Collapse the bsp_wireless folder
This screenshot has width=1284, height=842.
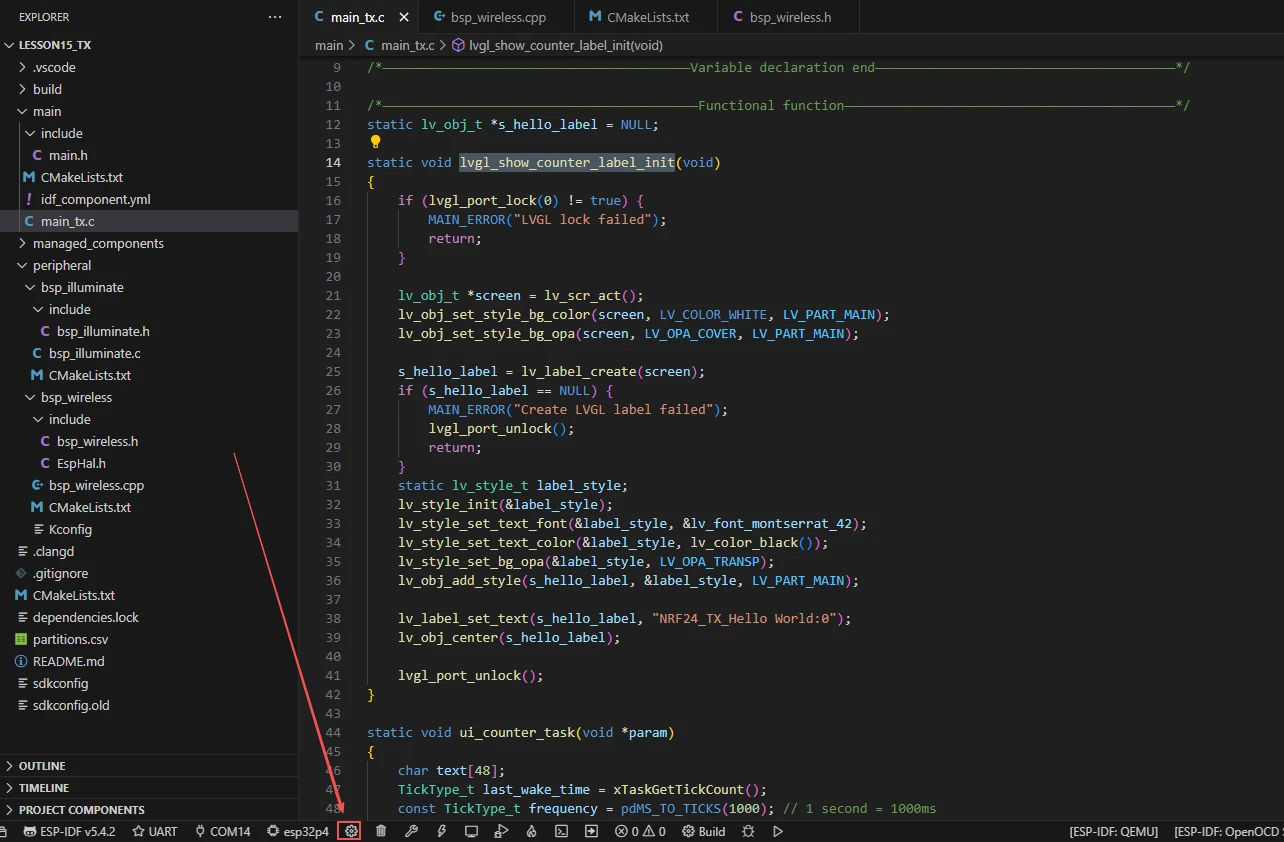coord(76,397)
